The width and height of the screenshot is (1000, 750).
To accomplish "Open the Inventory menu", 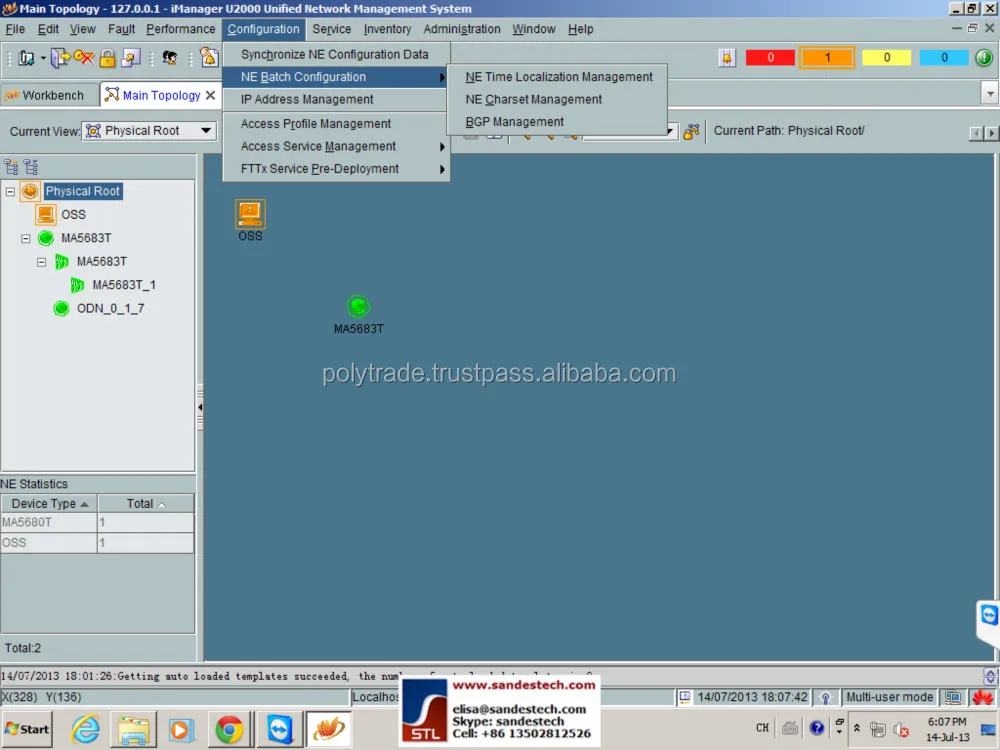I will (x=387, y=29).
